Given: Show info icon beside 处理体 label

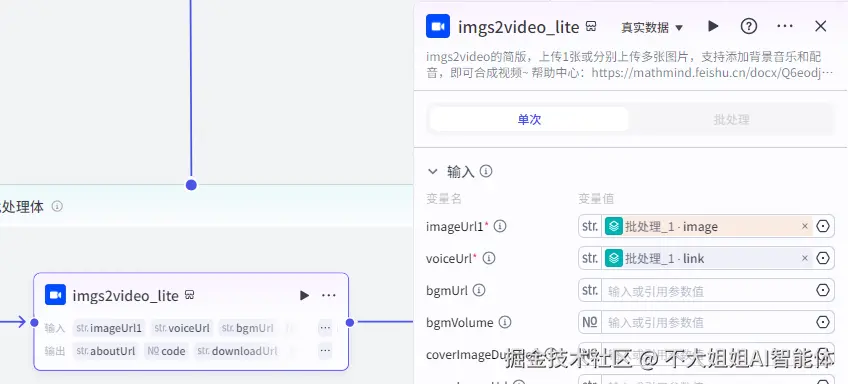Looking at the screenshot, I should pos(57,207).
